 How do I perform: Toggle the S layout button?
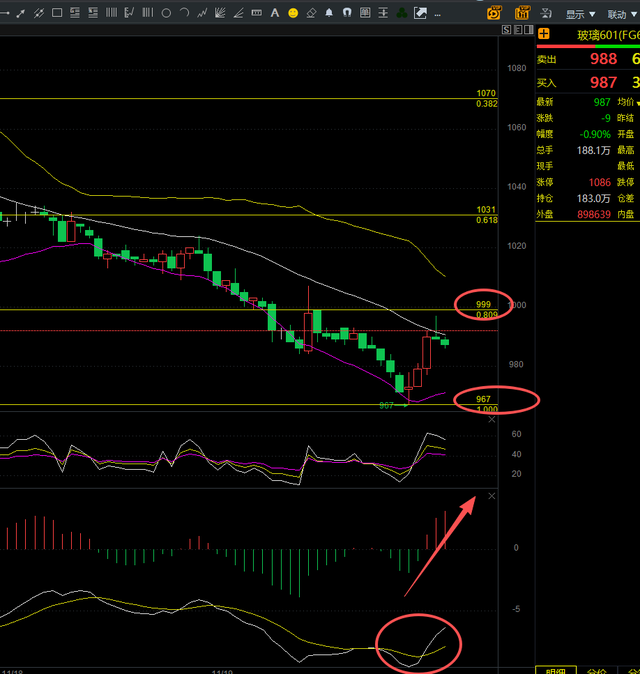[506, 30]
